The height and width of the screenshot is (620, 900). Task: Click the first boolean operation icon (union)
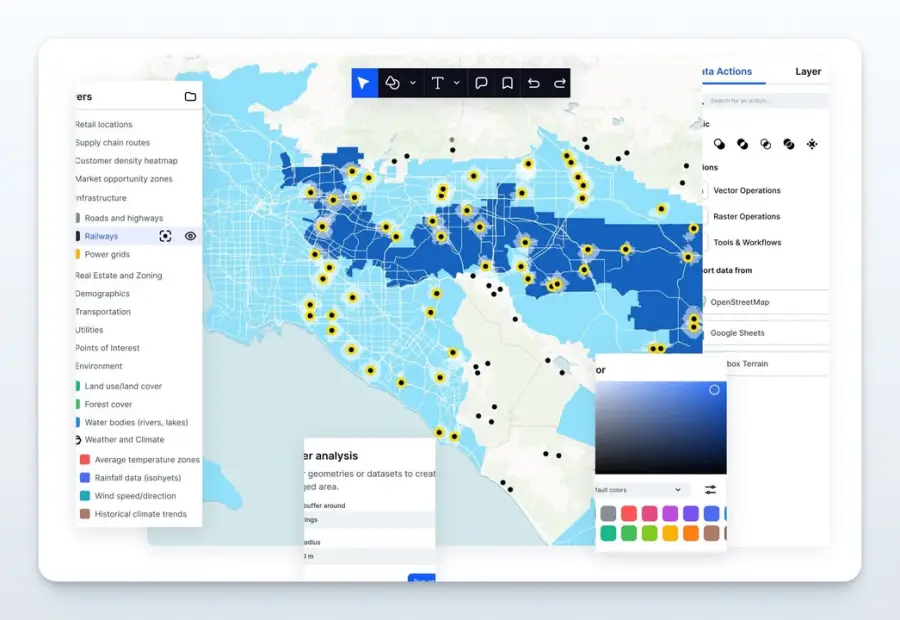coord(719,144)
